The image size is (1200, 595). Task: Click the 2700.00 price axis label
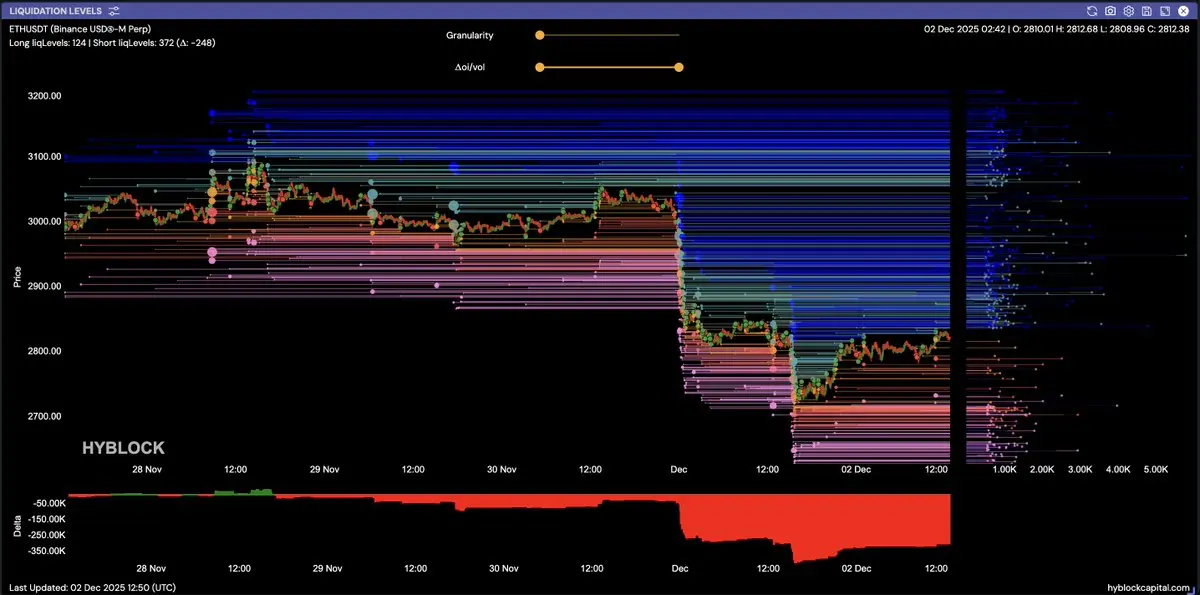click(x=43, y=416)
